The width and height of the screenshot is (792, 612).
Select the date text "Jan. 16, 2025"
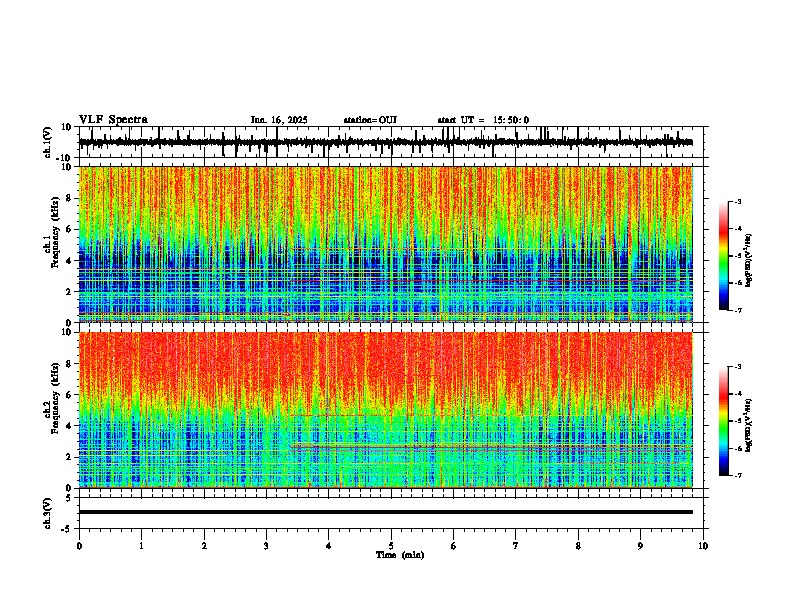tap(279, 120)
